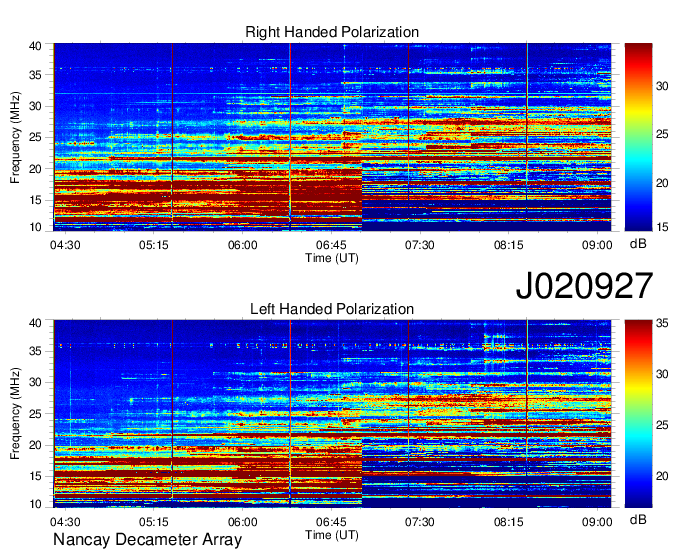Click the 05:15 tick under Left Handed plot
Viewport: 680px width, 552px height.
[x=154, y=522]
